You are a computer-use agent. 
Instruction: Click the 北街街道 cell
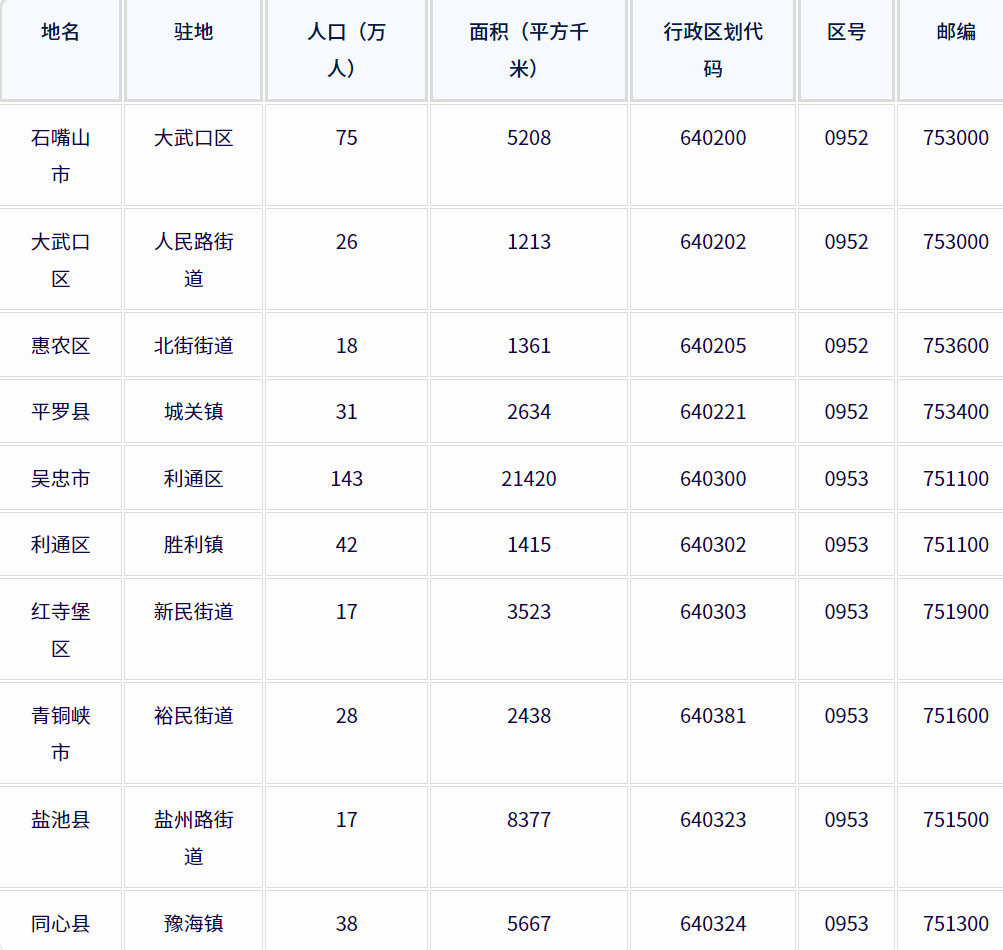[x=193, y=345]
